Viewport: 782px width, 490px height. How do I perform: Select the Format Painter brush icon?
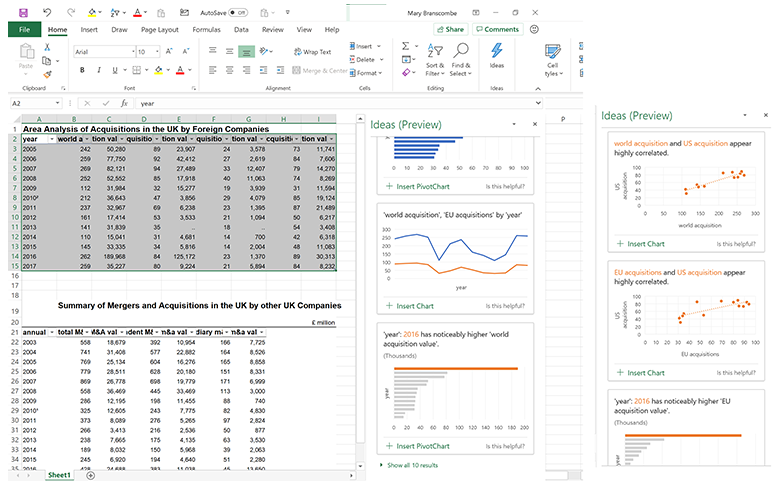pyautogui.click(x=47, y=74)
